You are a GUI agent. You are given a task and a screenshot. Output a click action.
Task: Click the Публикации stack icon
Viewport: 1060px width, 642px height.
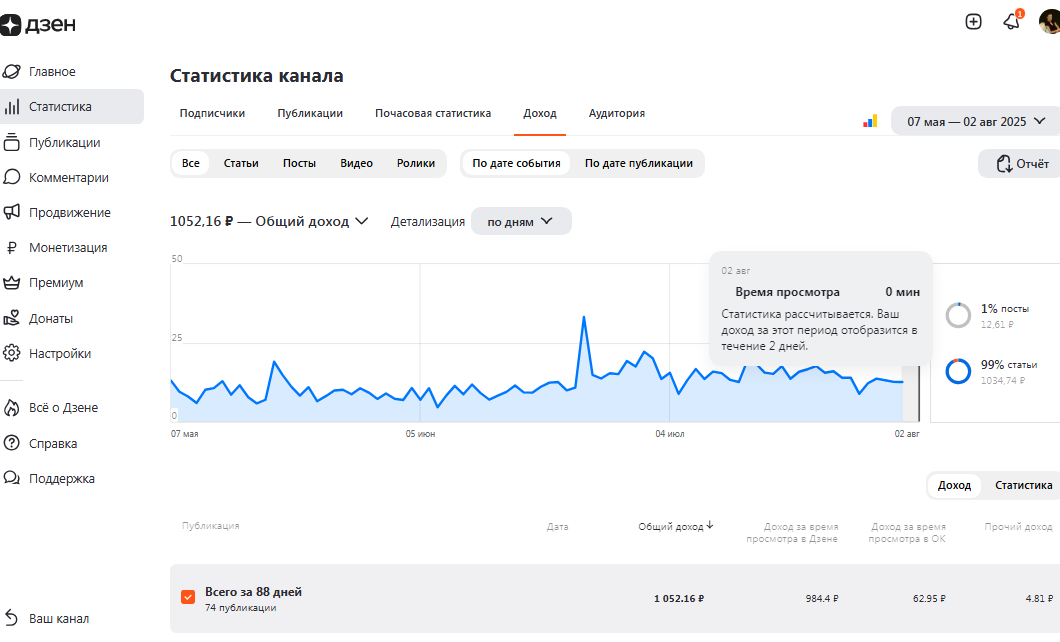[11, 142]
